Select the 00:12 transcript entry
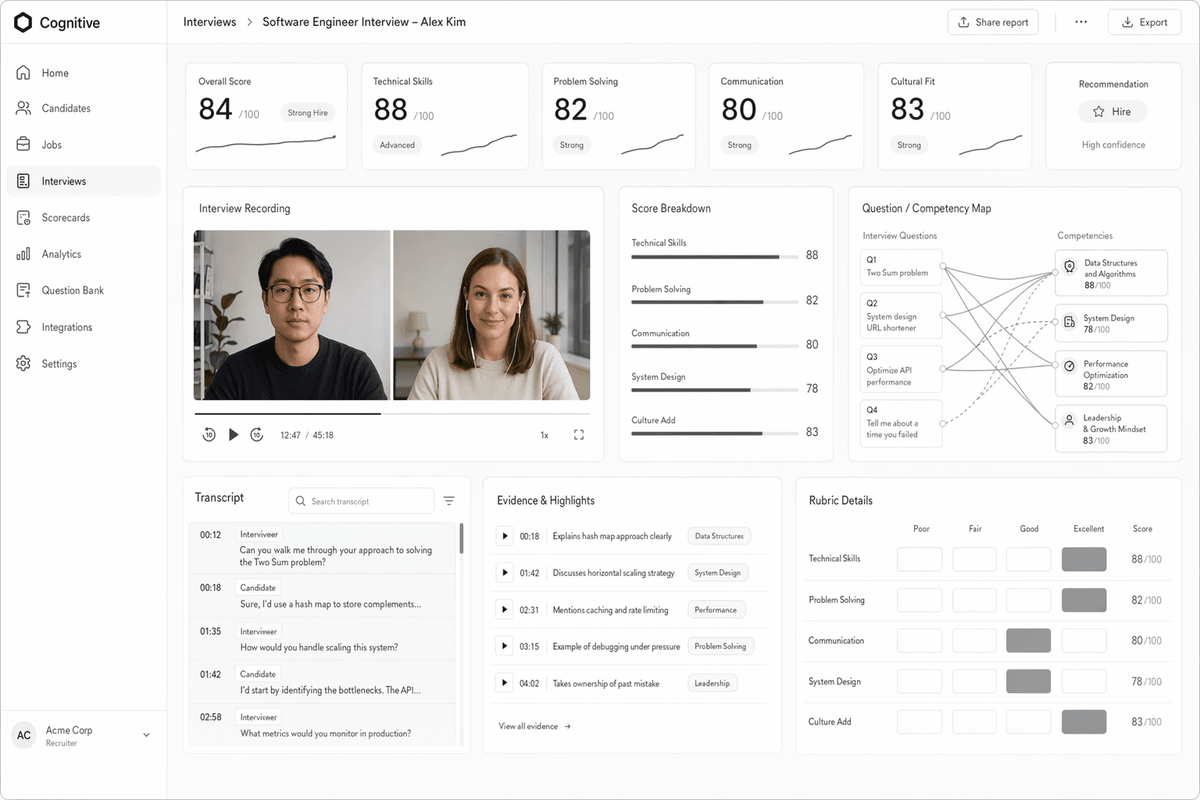The image size is (1200, 800). click(x=322, y=548)
